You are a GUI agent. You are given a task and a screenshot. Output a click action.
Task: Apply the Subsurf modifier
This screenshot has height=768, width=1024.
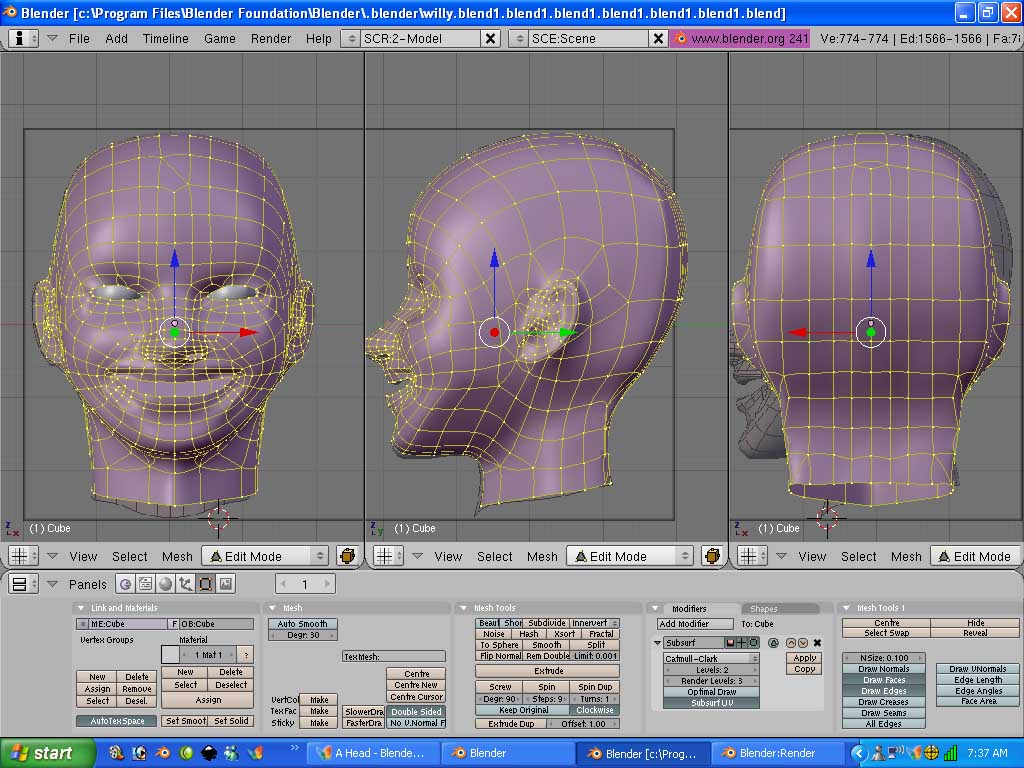(804, 658)
